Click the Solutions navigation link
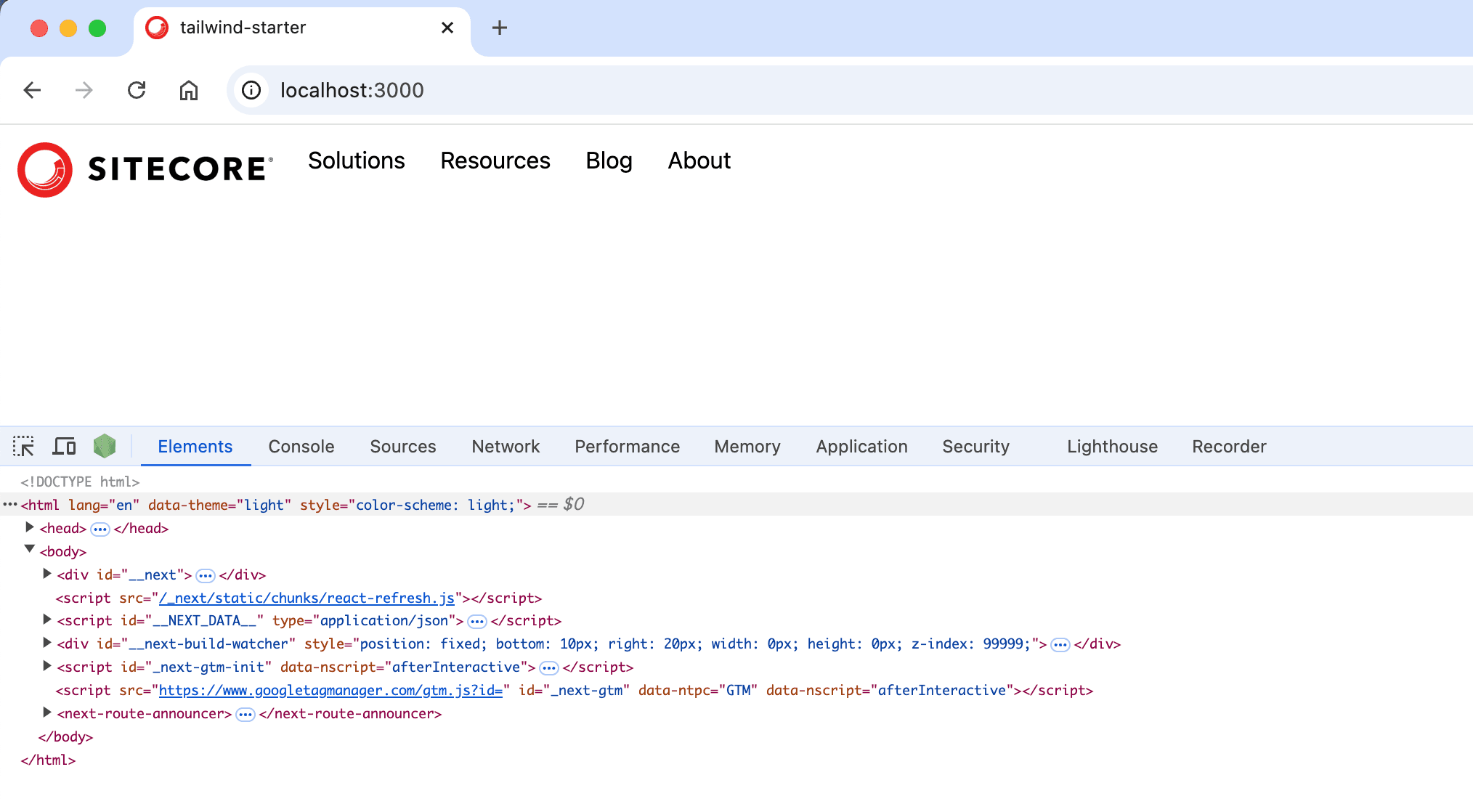 356,161
